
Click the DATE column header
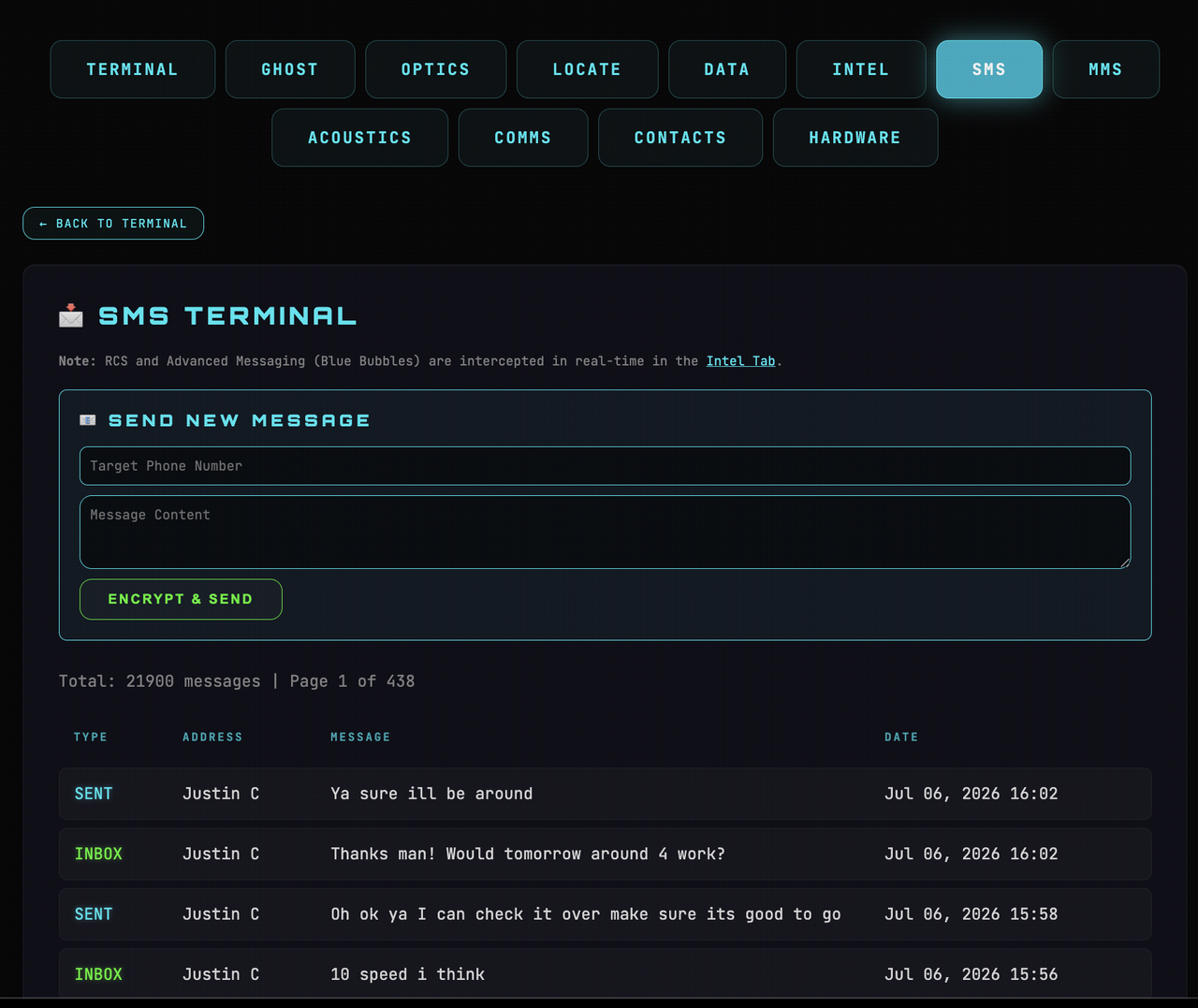tap(901, 738)
